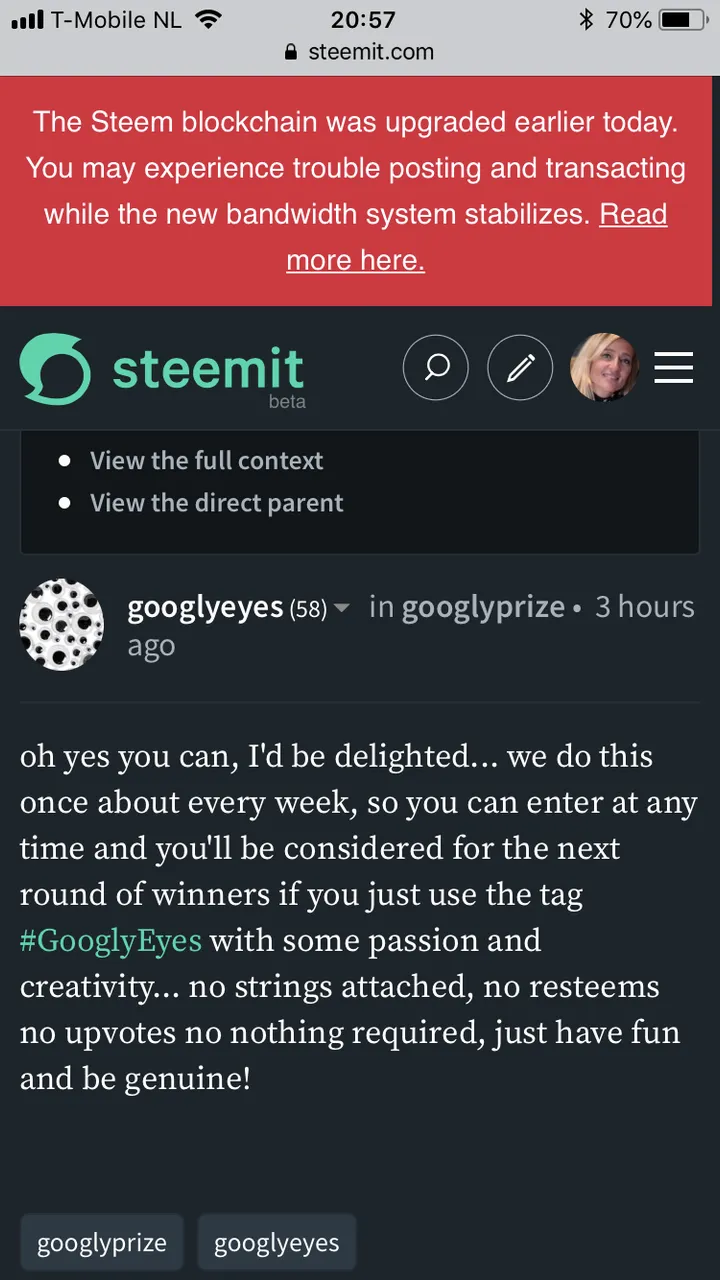The image size is (720, 1280).
Task: Tap the googlyeyes author avatar
Action: pyautogui.click(x=62, y=624)
